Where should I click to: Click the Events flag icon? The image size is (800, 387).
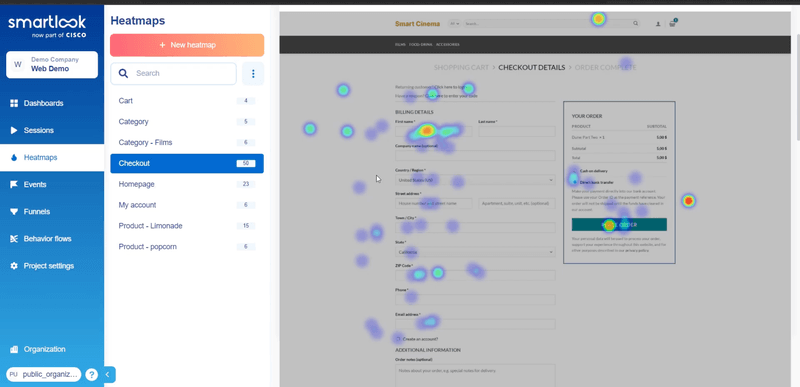(14, 185)
